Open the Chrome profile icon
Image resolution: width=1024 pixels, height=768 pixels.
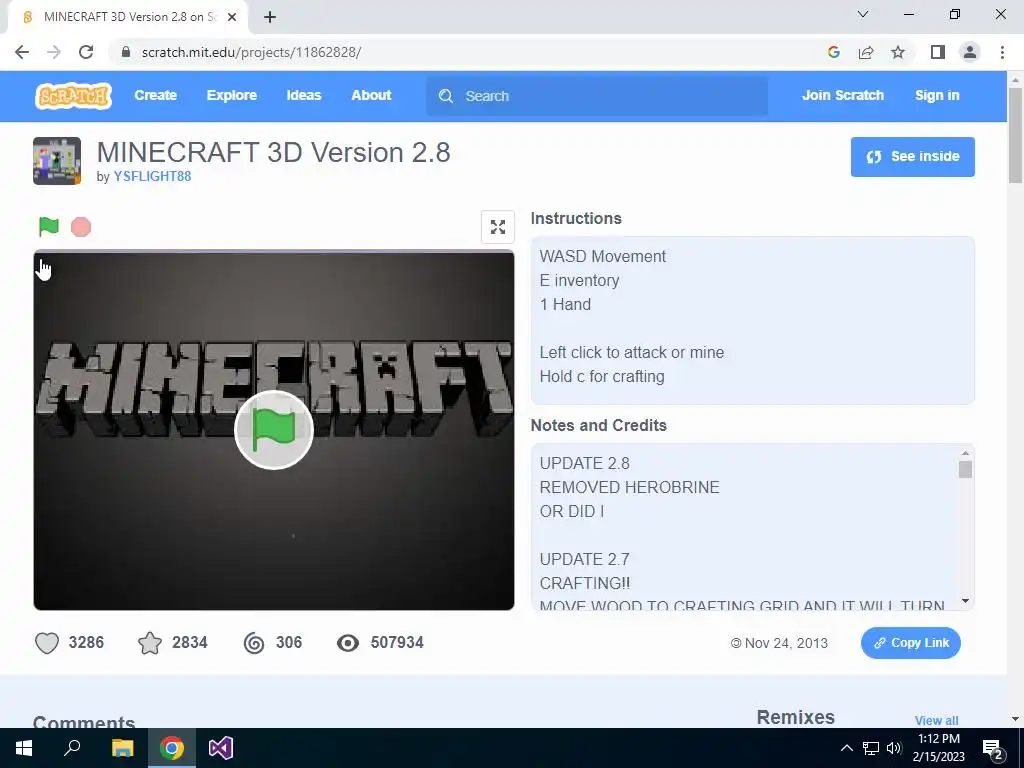pos(970,52)
